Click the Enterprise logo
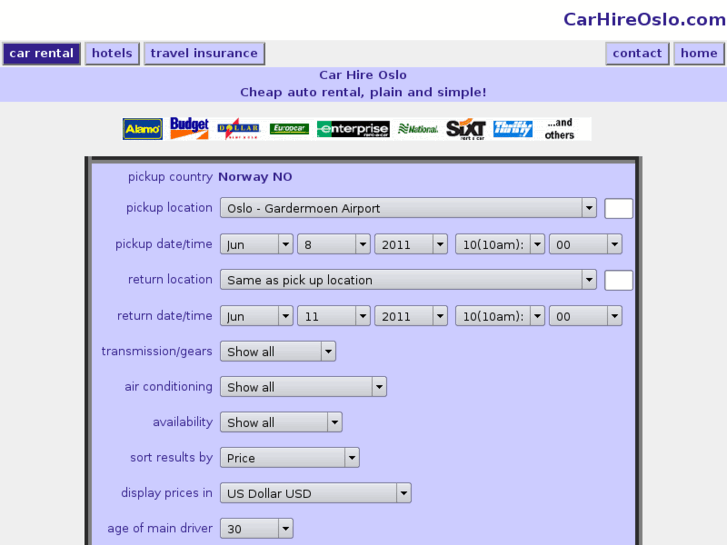727x545 pixels. click(353, 129)
